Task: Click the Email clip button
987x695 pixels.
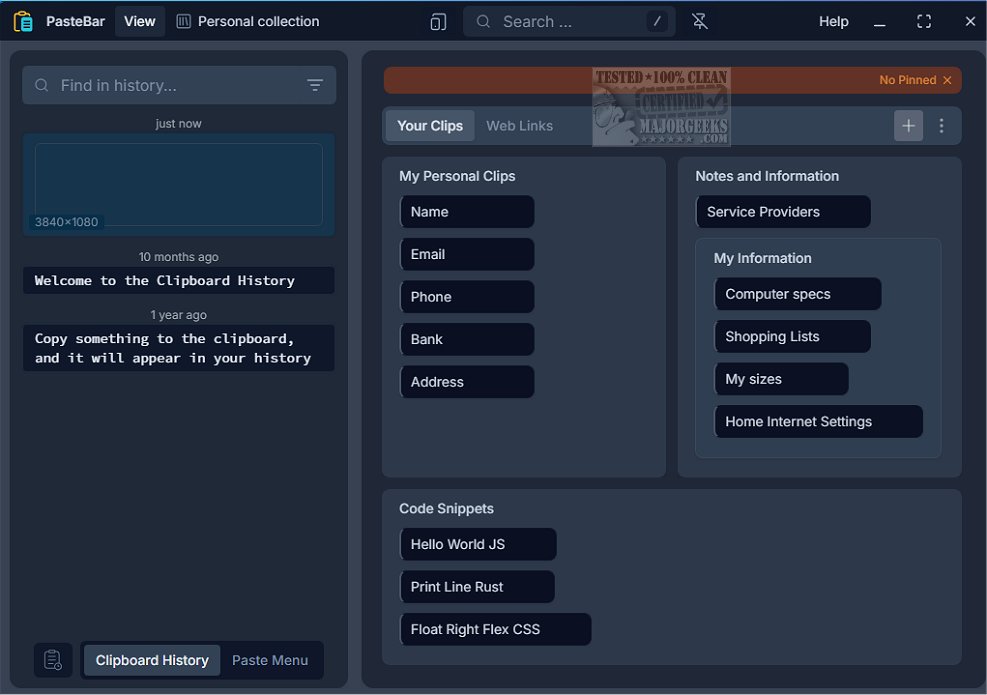Action: [x=466, y=254]
